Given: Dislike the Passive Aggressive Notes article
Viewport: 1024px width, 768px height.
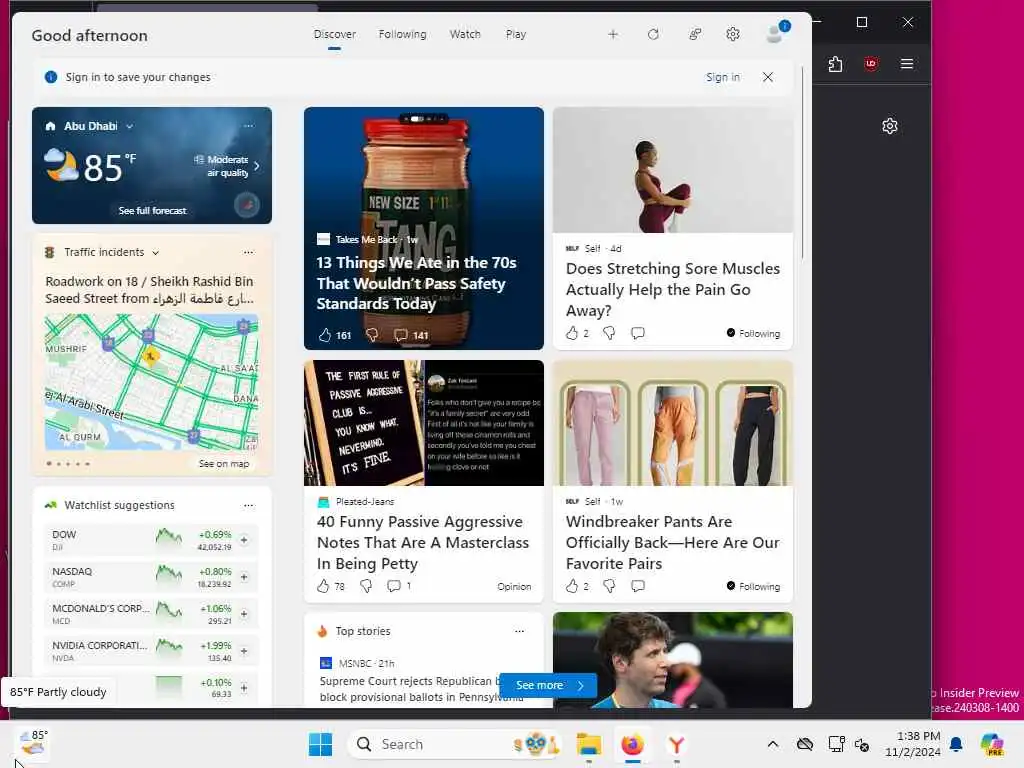Looking at the screenshot, I should tap(366, 586).
